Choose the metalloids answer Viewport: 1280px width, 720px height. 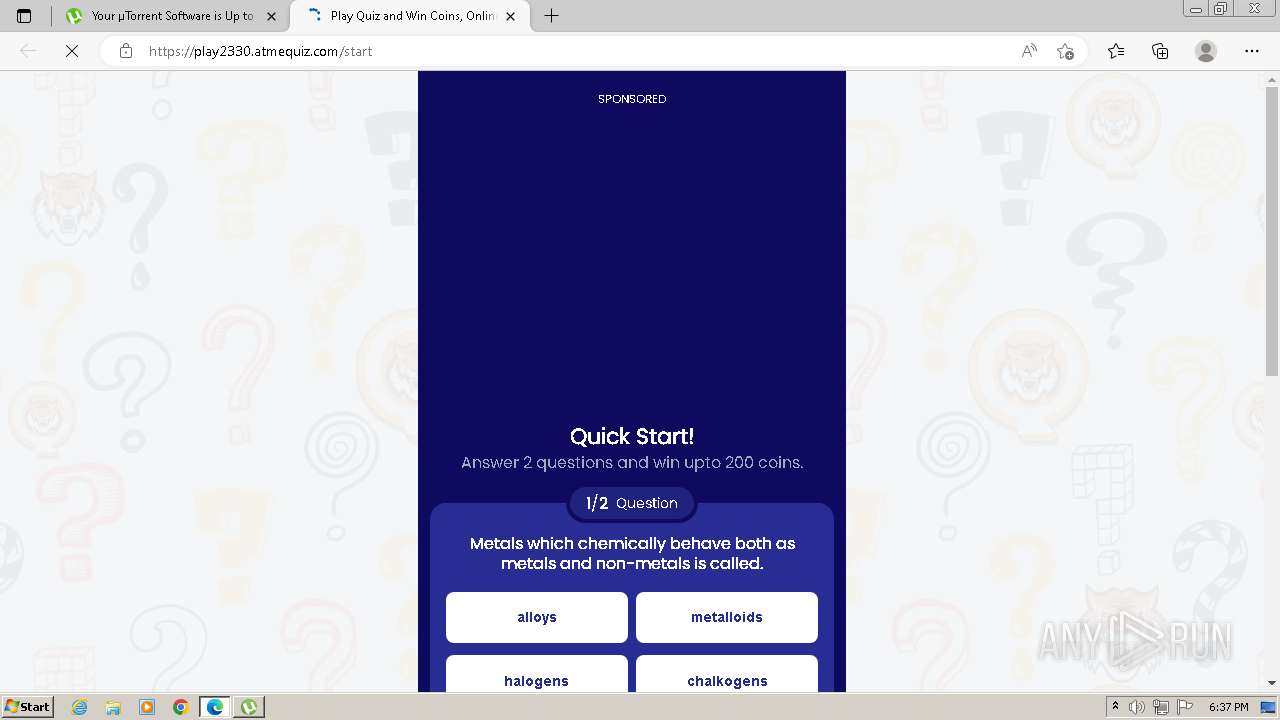coord(727,617)
